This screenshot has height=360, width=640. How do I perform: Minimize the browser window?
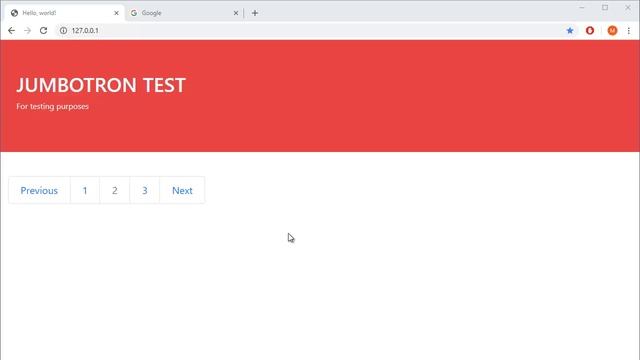point(582,7)
